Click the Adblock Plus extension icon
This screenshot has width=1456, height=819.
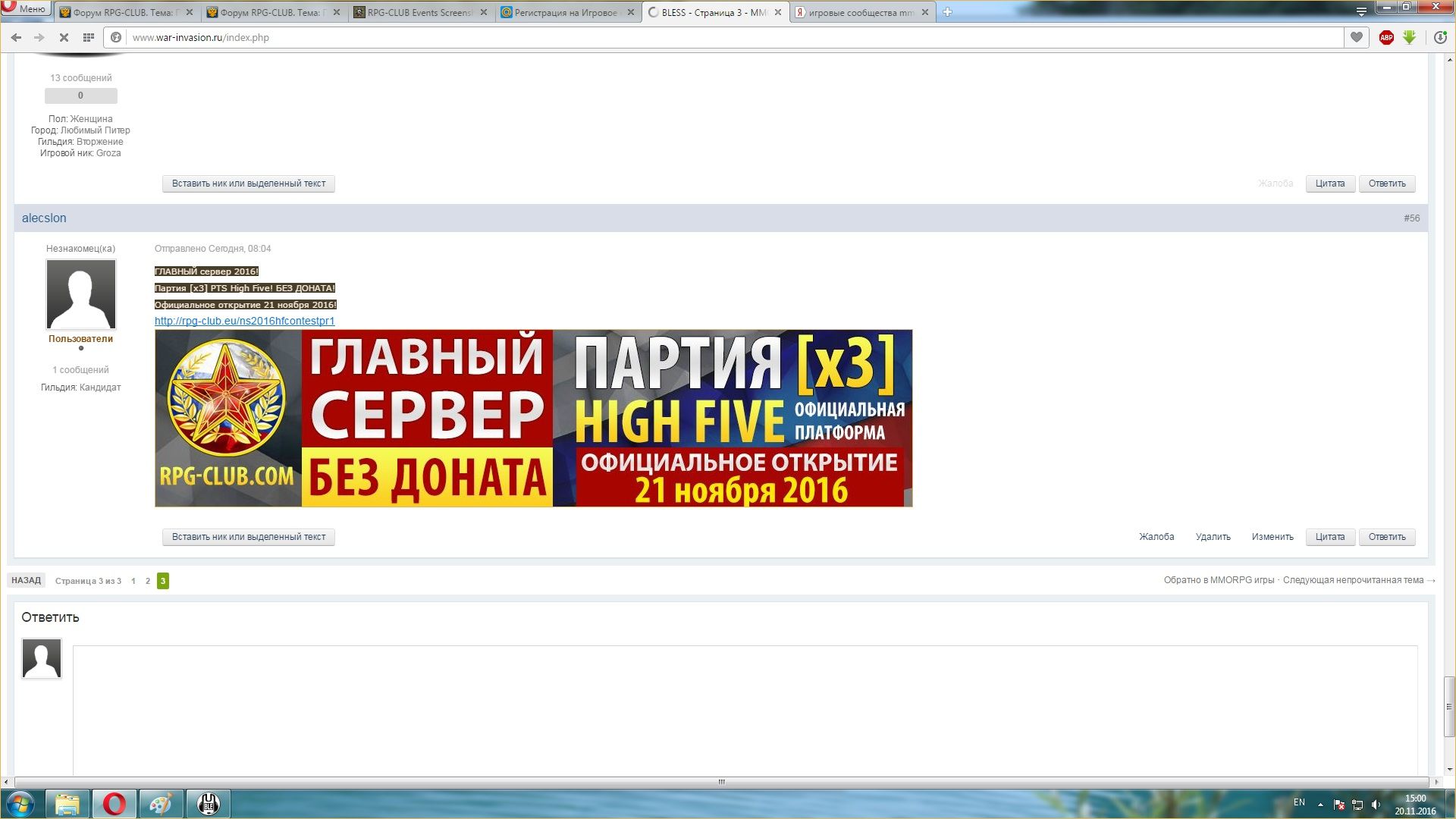pyautogui.click(x=1386, y=37)
